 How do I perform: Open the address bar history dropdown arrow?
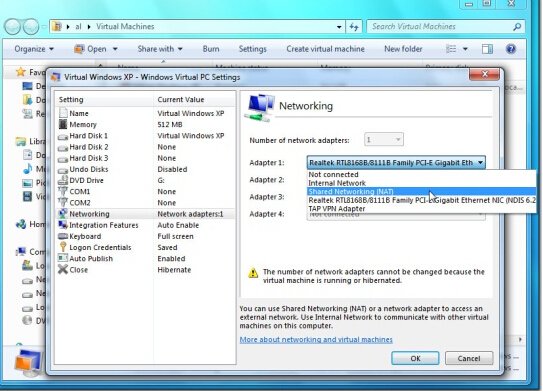339,27
